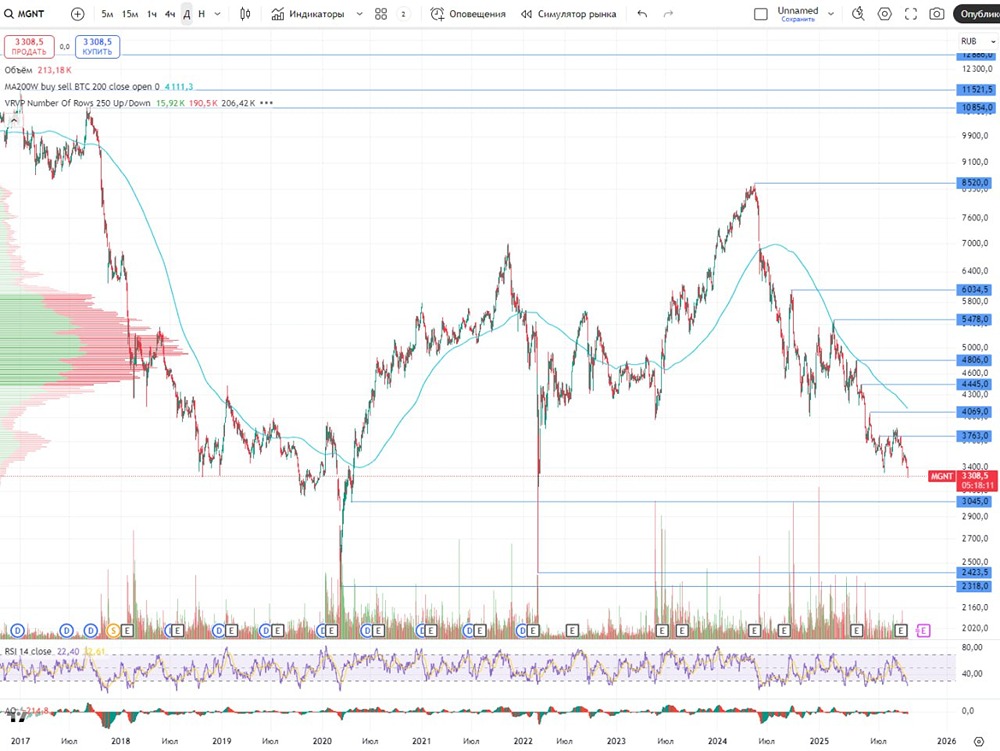The image size is (1000, 751).
Task: Click the Опублик publish button
Action: 977,13
